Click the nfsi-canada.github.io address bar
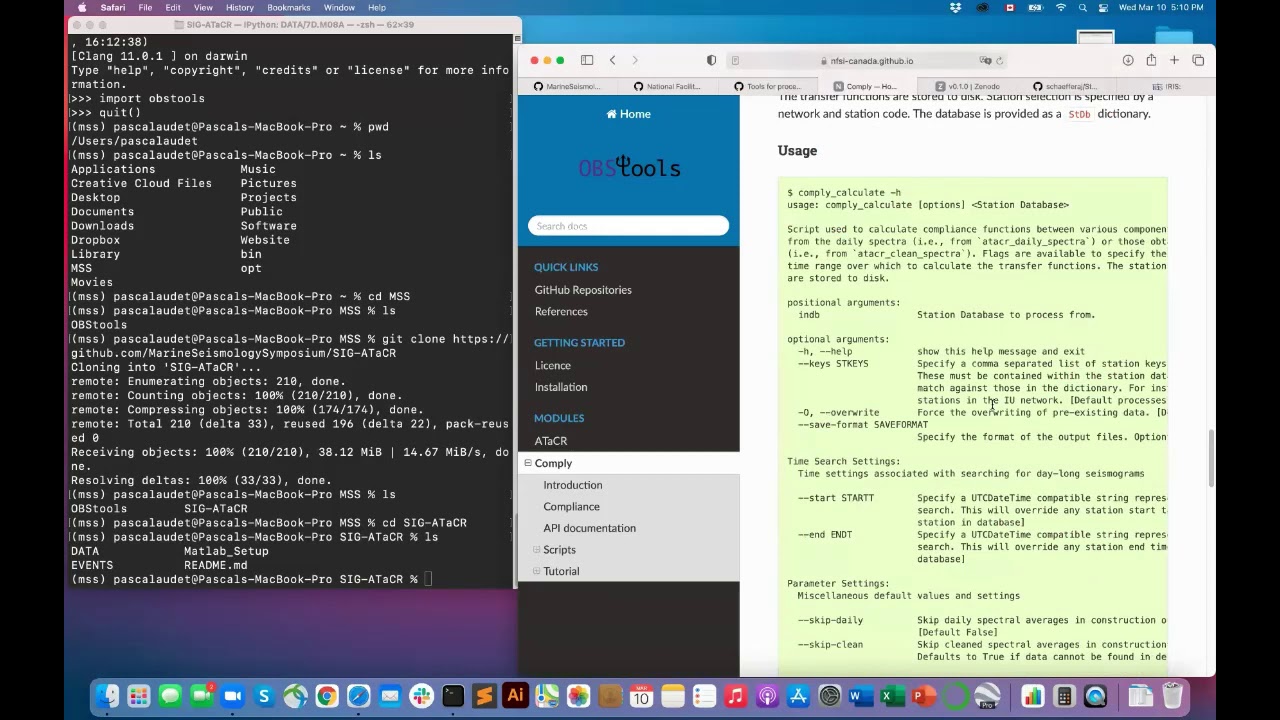The height and width of the screenshot is (720, 1280). click(x=866, y=61)
